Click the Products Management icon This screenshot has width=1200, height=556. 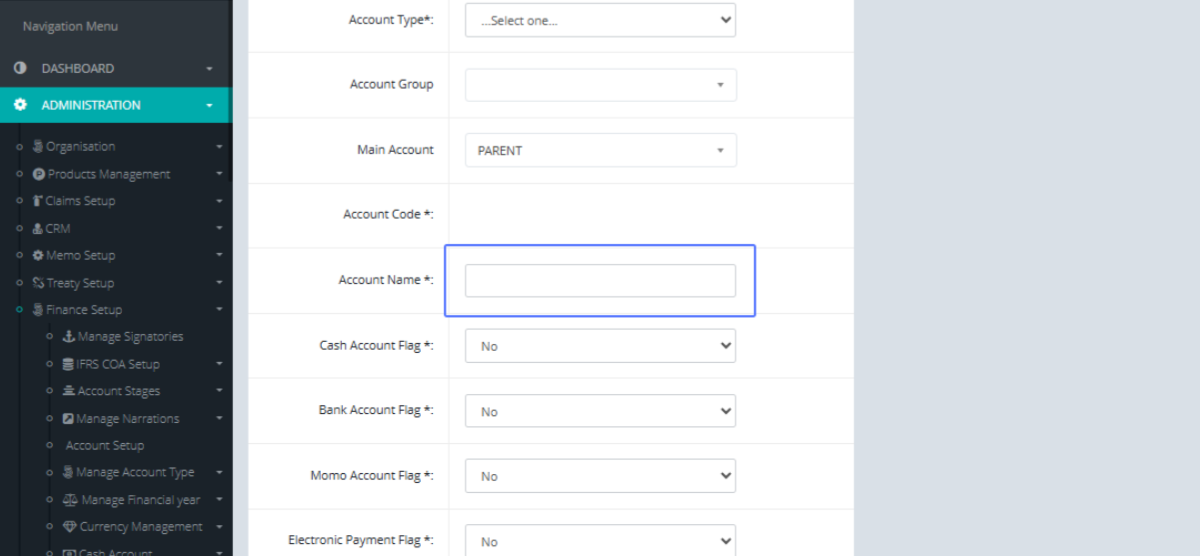[39, 174]
